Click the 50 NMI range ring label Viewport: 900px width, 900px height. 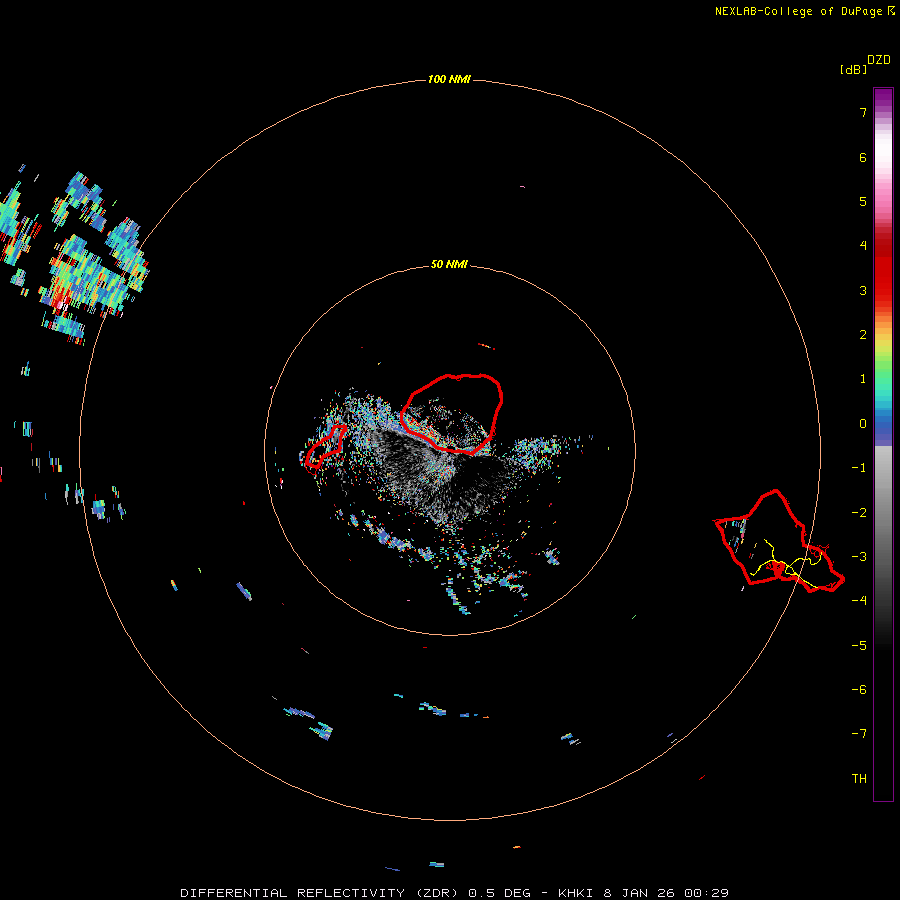pos(449,264)
